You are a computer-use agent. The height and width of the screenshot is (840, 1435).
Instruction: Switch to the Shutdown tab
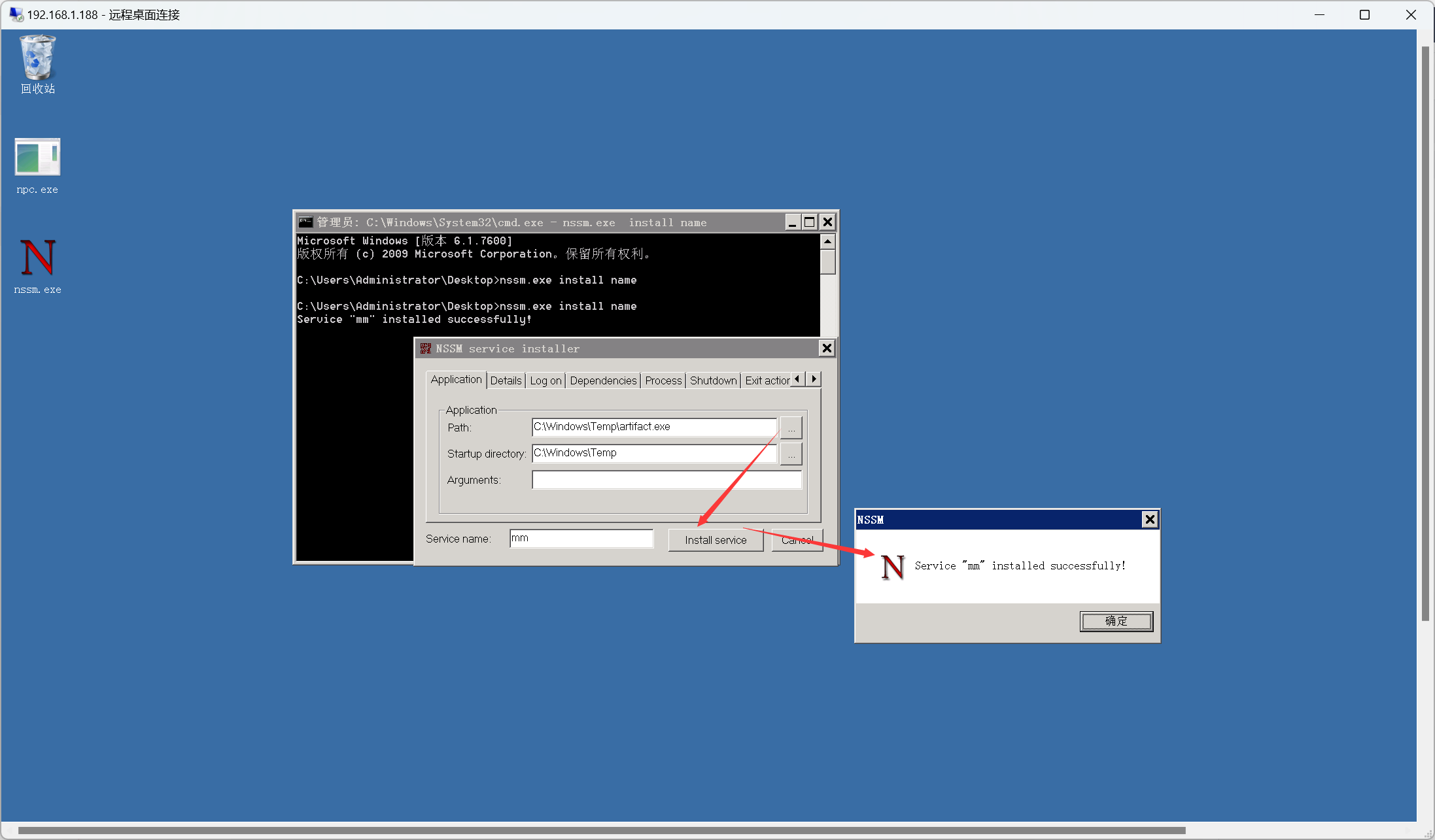pyautogui.click(x=713, y=380)
